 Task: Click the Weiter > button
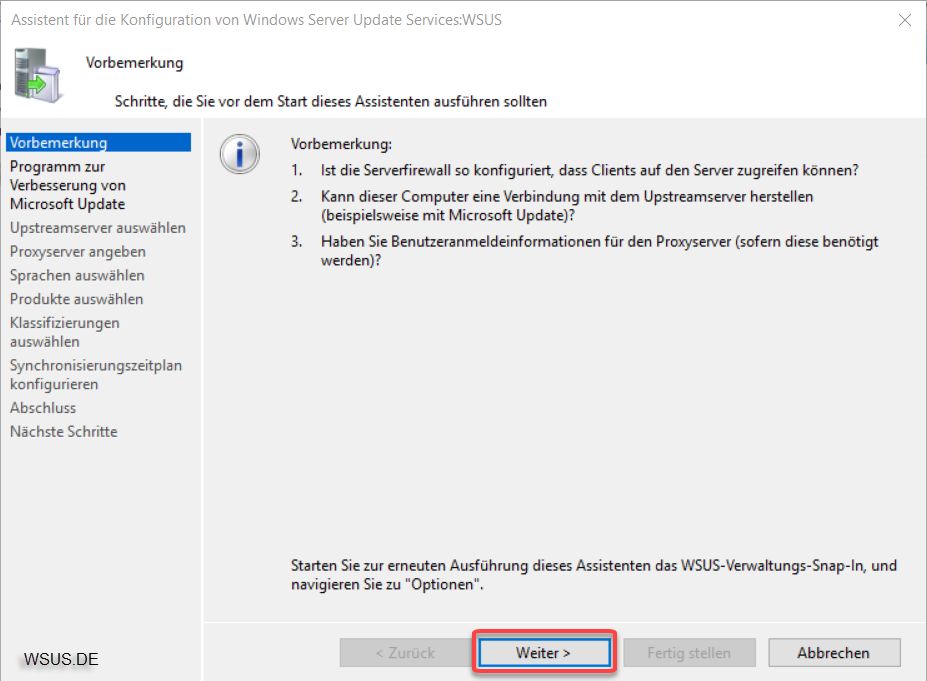click(544, 653)
